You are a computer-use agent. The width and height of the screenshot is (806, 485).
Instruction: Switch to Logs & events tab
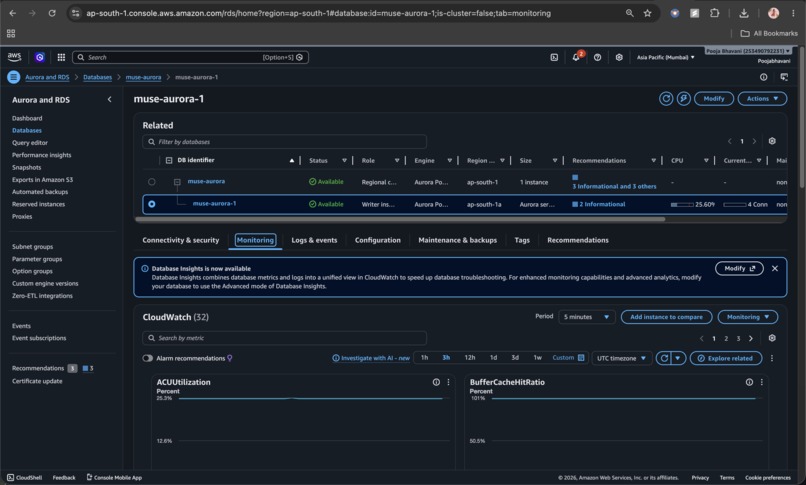coord(314,240)
